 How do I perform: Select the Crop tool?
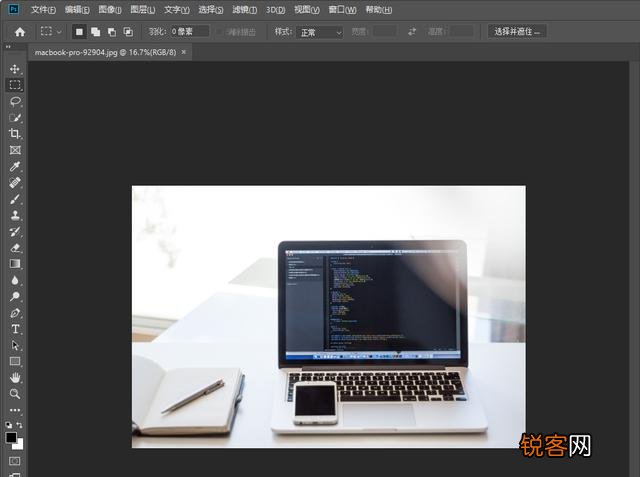tap(15, 134)
